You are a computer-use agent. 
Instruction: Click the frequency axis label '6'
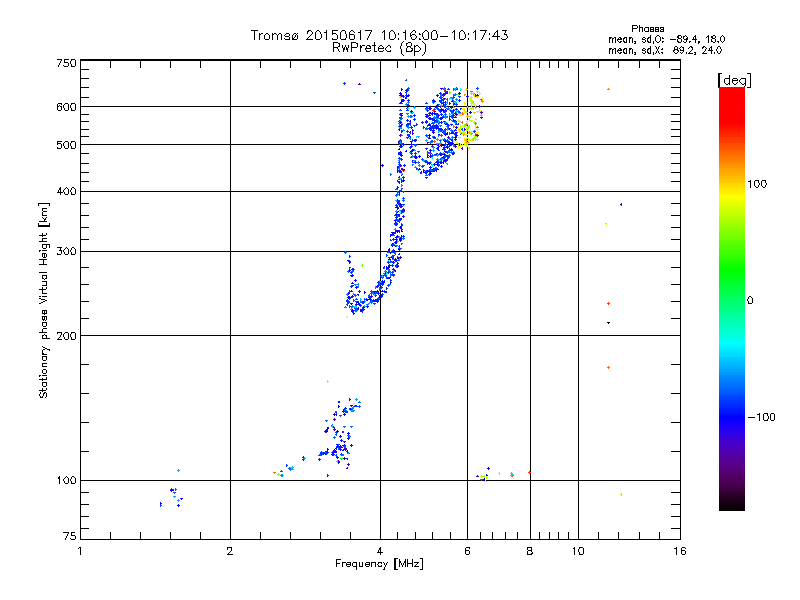pos(467,551)
